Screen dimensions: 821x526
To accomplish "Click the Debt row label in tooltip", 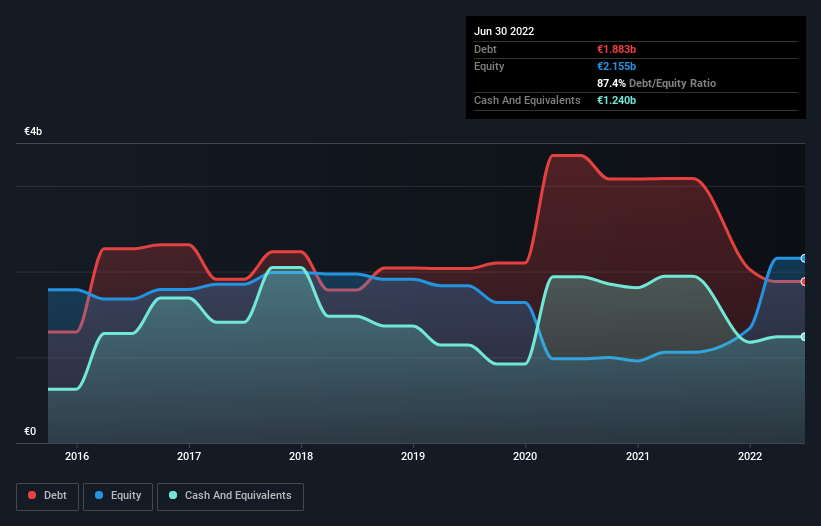I will [x=485, y=49].
